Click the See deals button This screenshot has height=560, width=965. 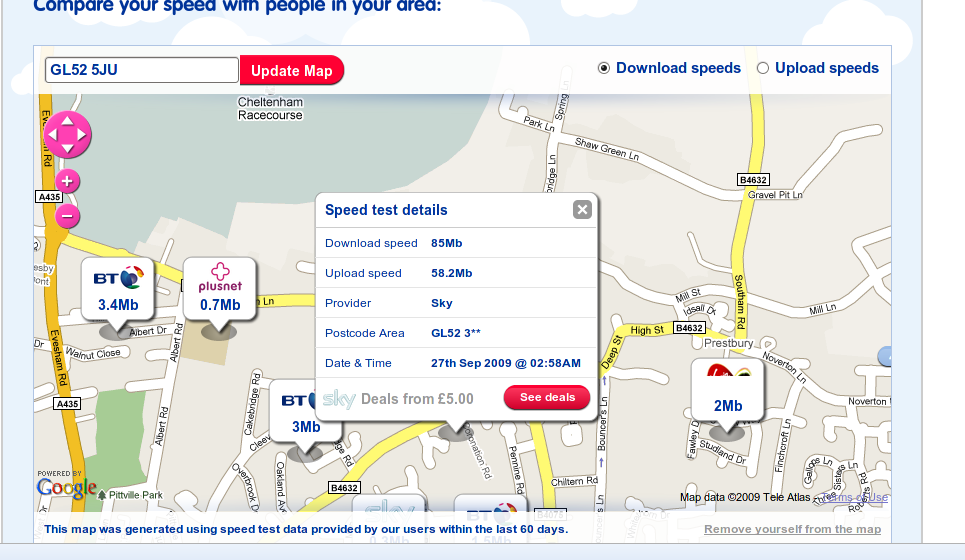click(x=547, y=398)
